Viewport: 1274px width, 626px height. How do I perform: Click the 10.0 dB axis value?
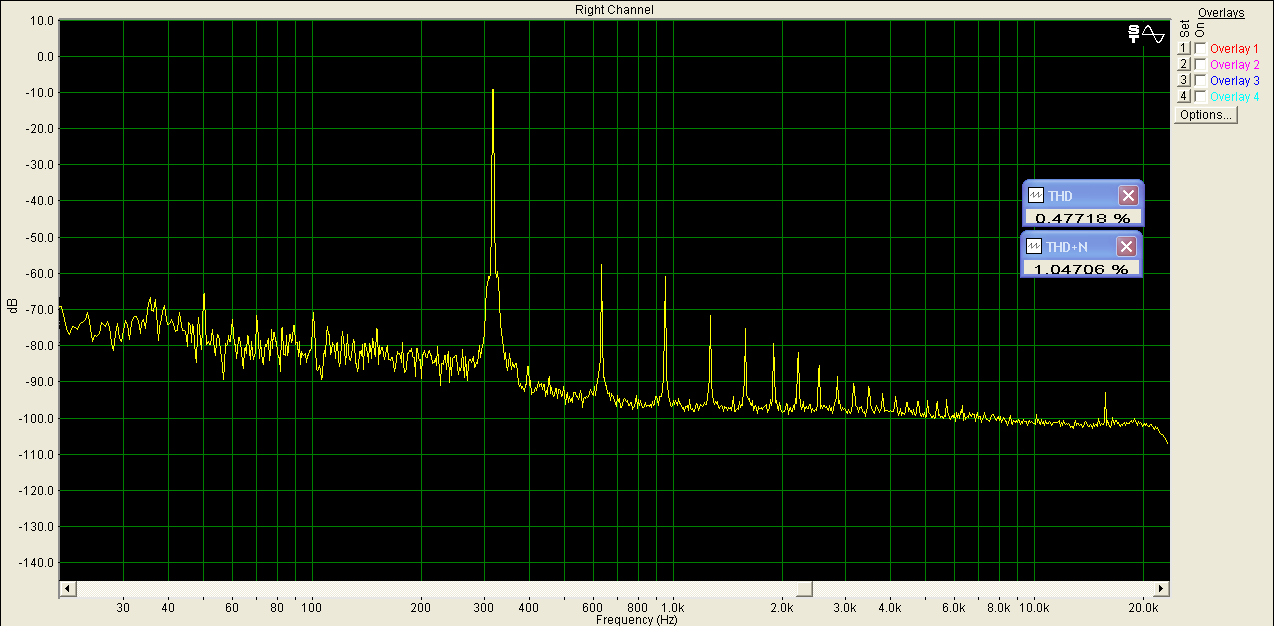click(42, 20)
